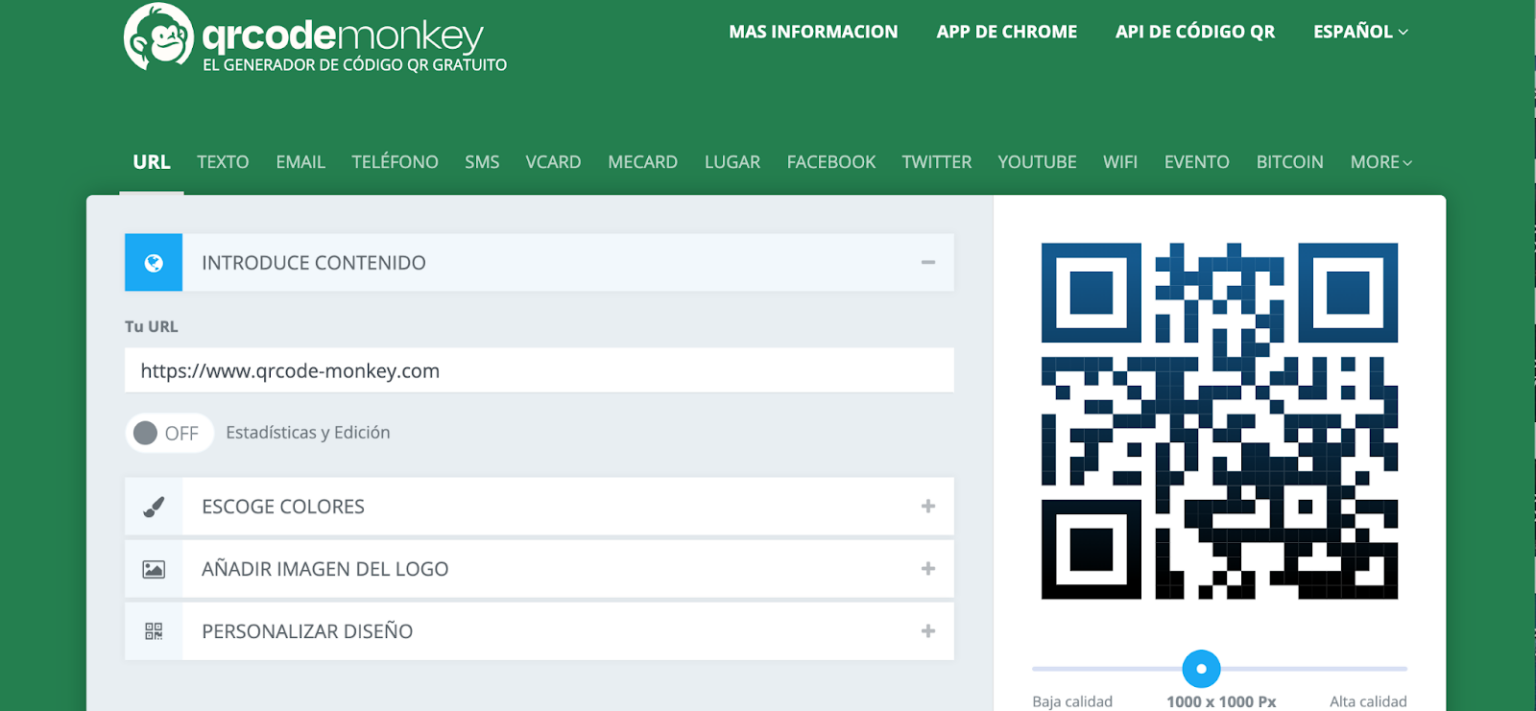The image size is (1536, 711).
Task: Click the globe icon on Introduce Contenido
Action: coord(152,262)
